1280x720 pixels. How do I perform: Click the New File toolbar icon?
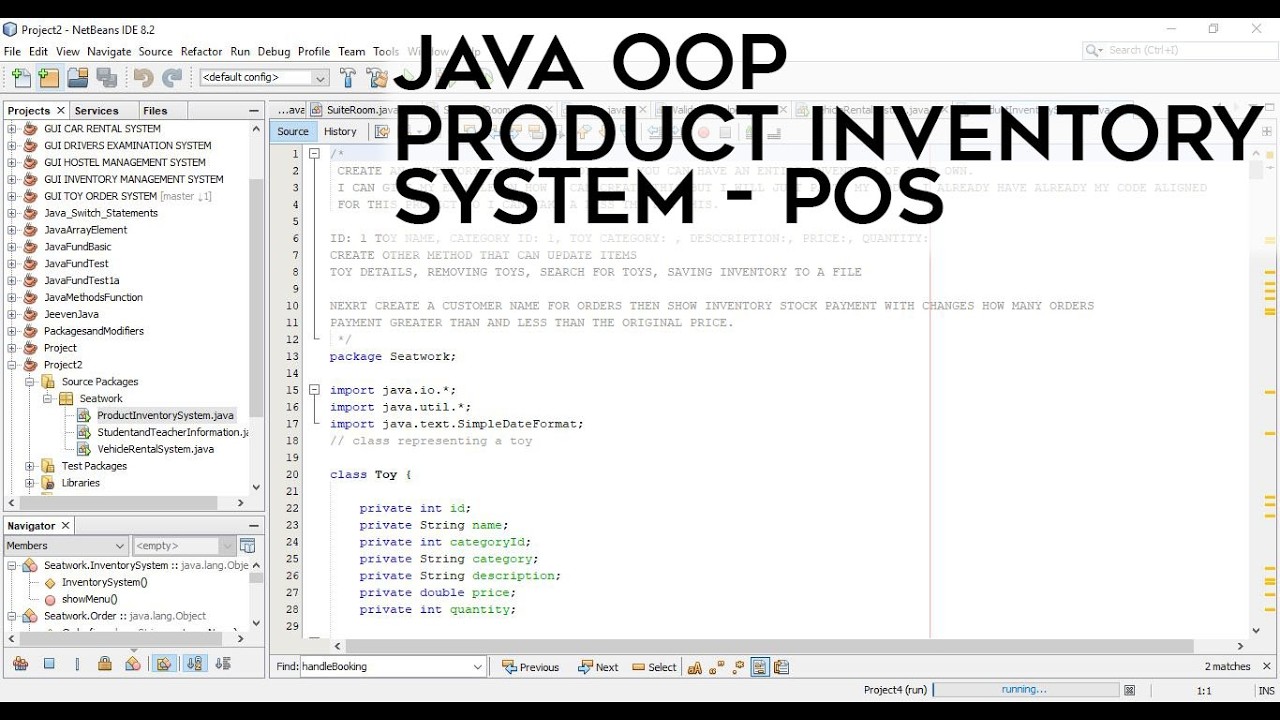(x=21, y=77)
